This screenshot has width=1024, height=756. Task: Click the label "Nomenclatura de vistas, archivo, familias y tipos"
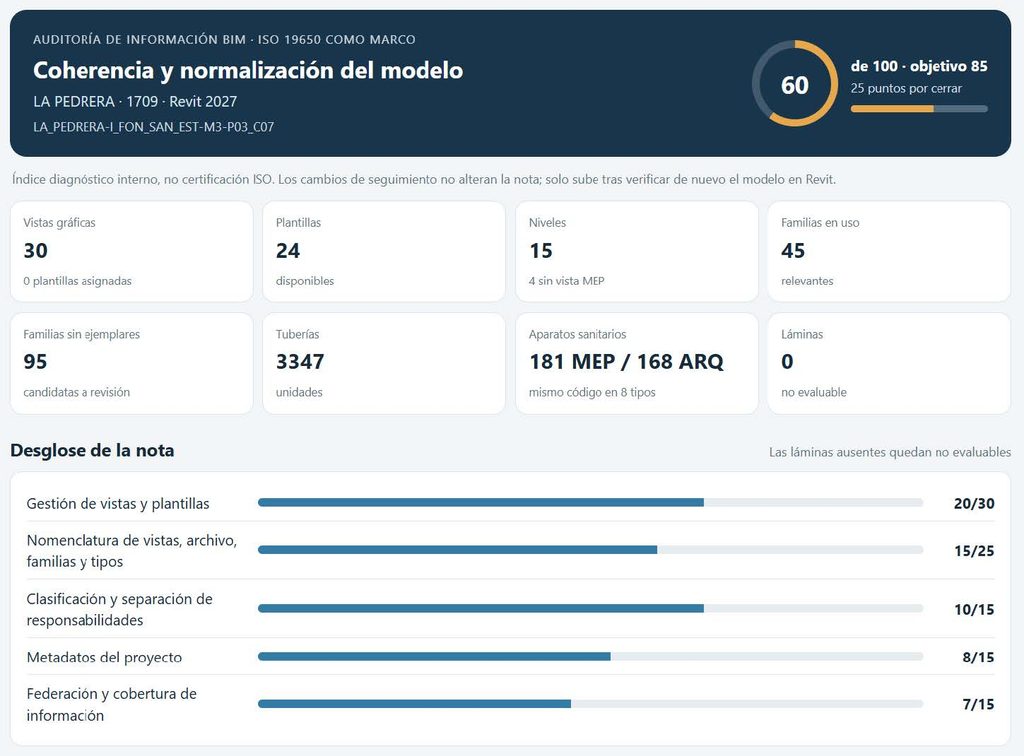pyautogui.click(x=132, y=550)
